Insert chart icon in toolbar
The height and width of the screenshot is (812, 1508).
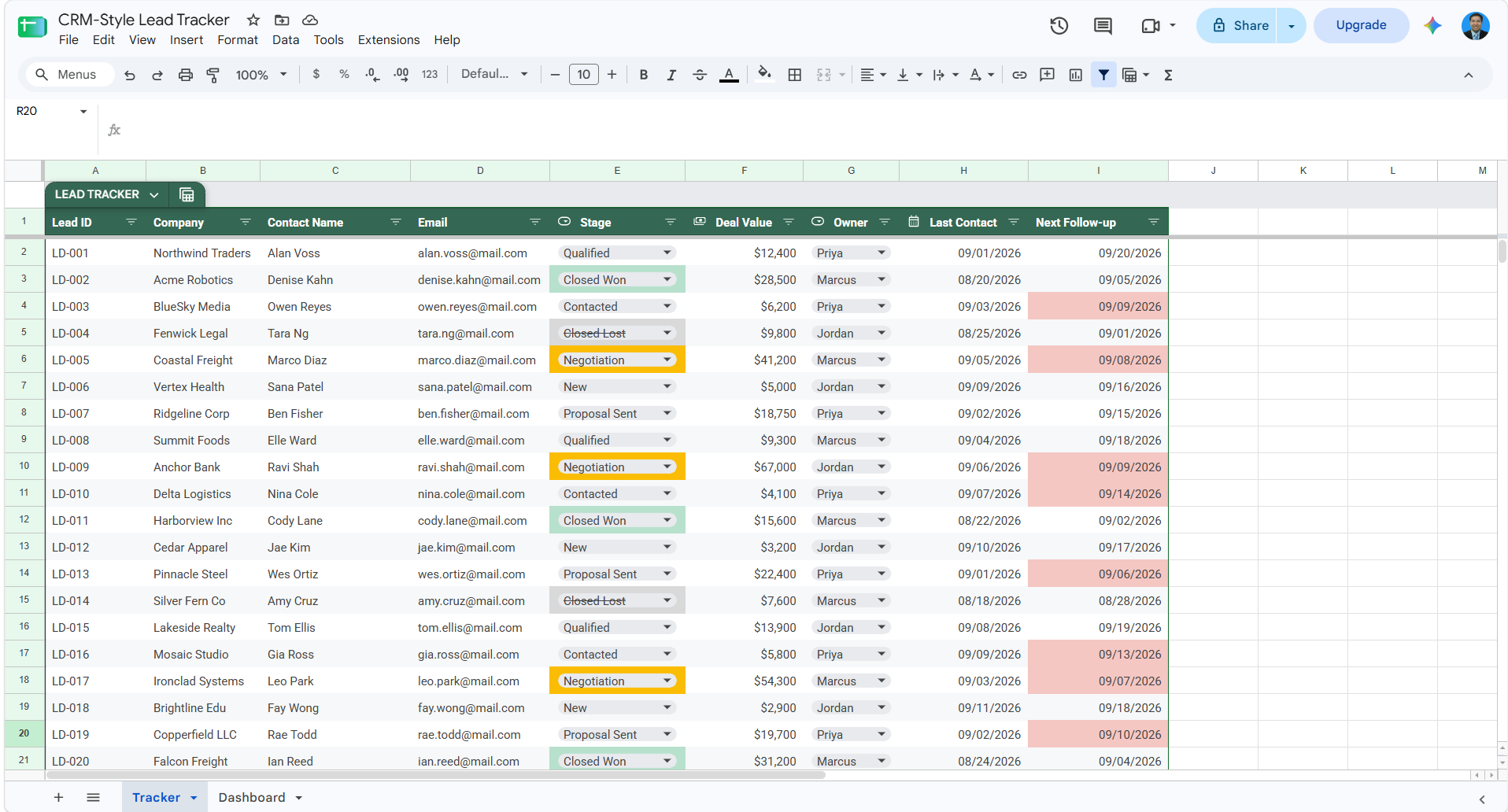point(1075,75)
